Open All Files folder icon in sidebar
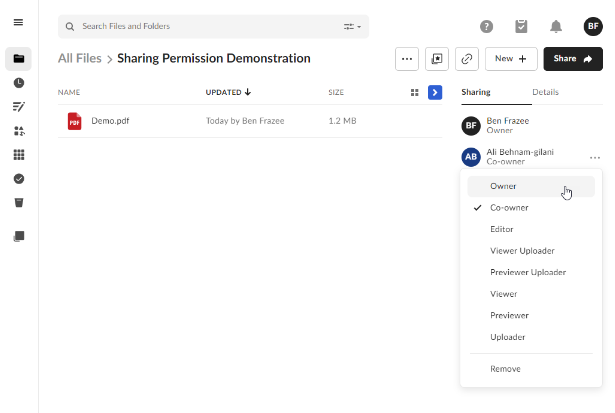This screenshot has width=615, height=413. 18,58
